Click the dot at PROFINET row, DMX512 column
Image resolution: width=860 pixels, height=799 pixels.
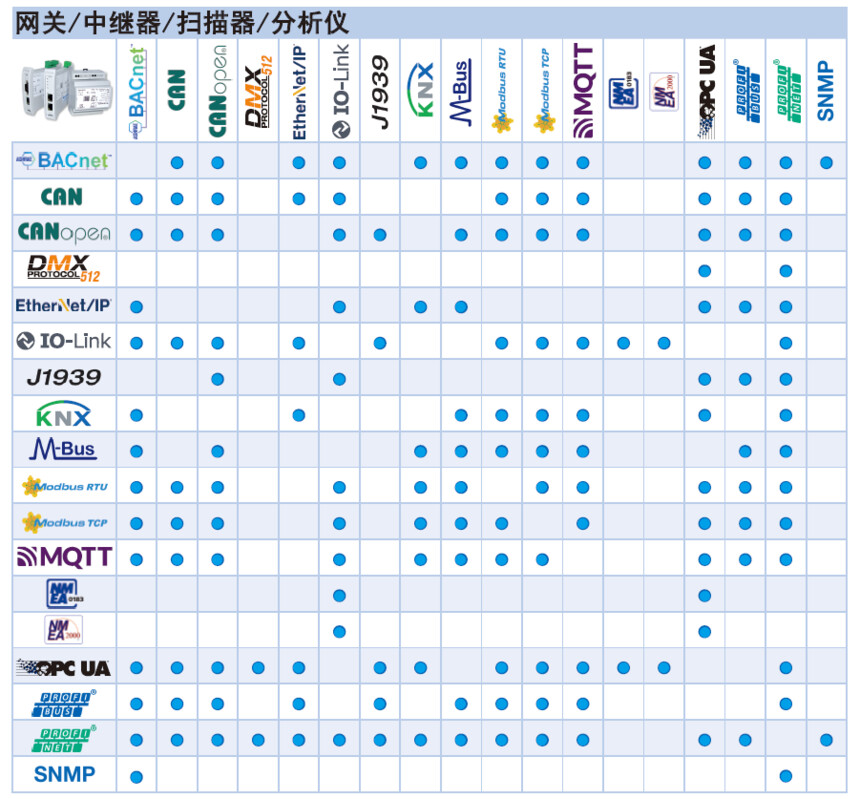258,740
